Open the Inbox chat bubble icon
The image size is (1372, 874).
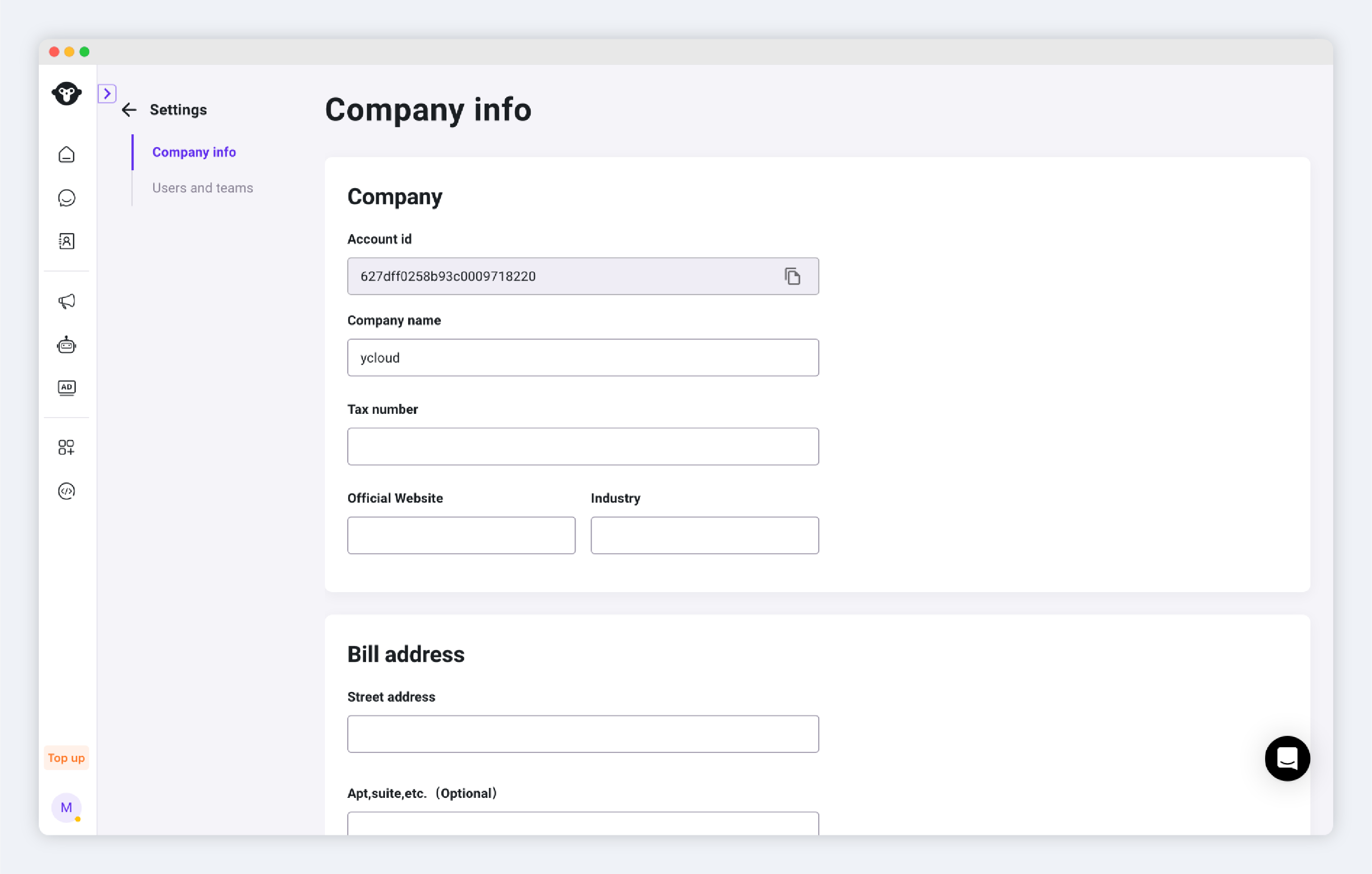[x=67, y=198]
